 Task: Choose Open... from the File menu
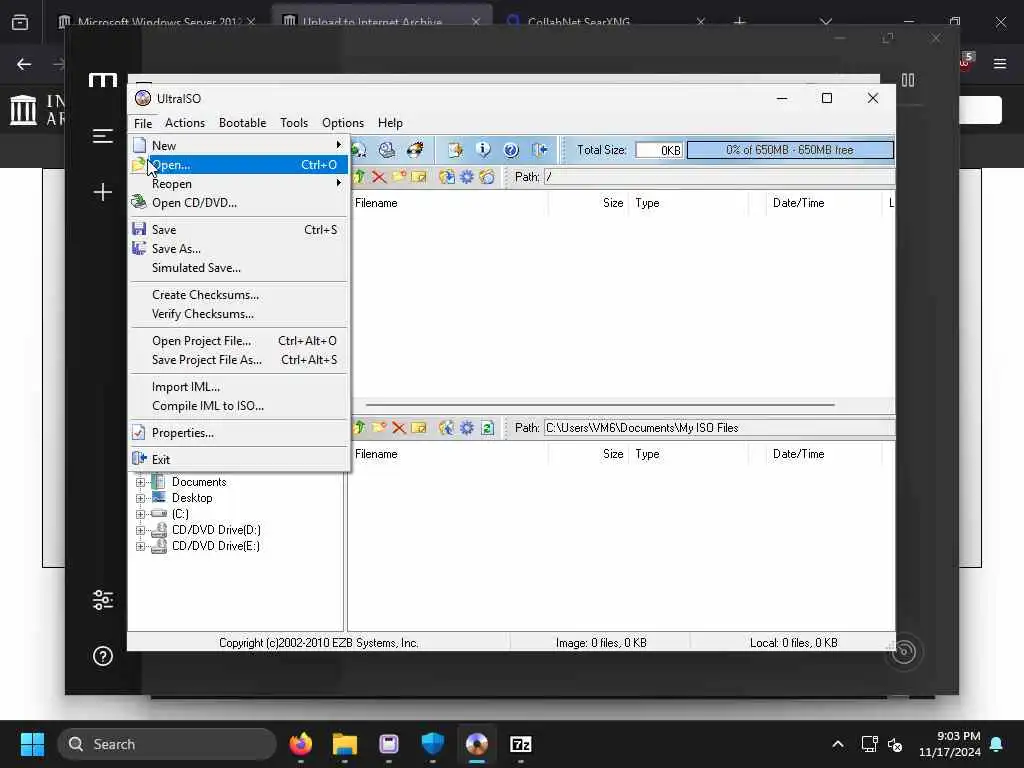pyautogui.click(x=238, y=165)
